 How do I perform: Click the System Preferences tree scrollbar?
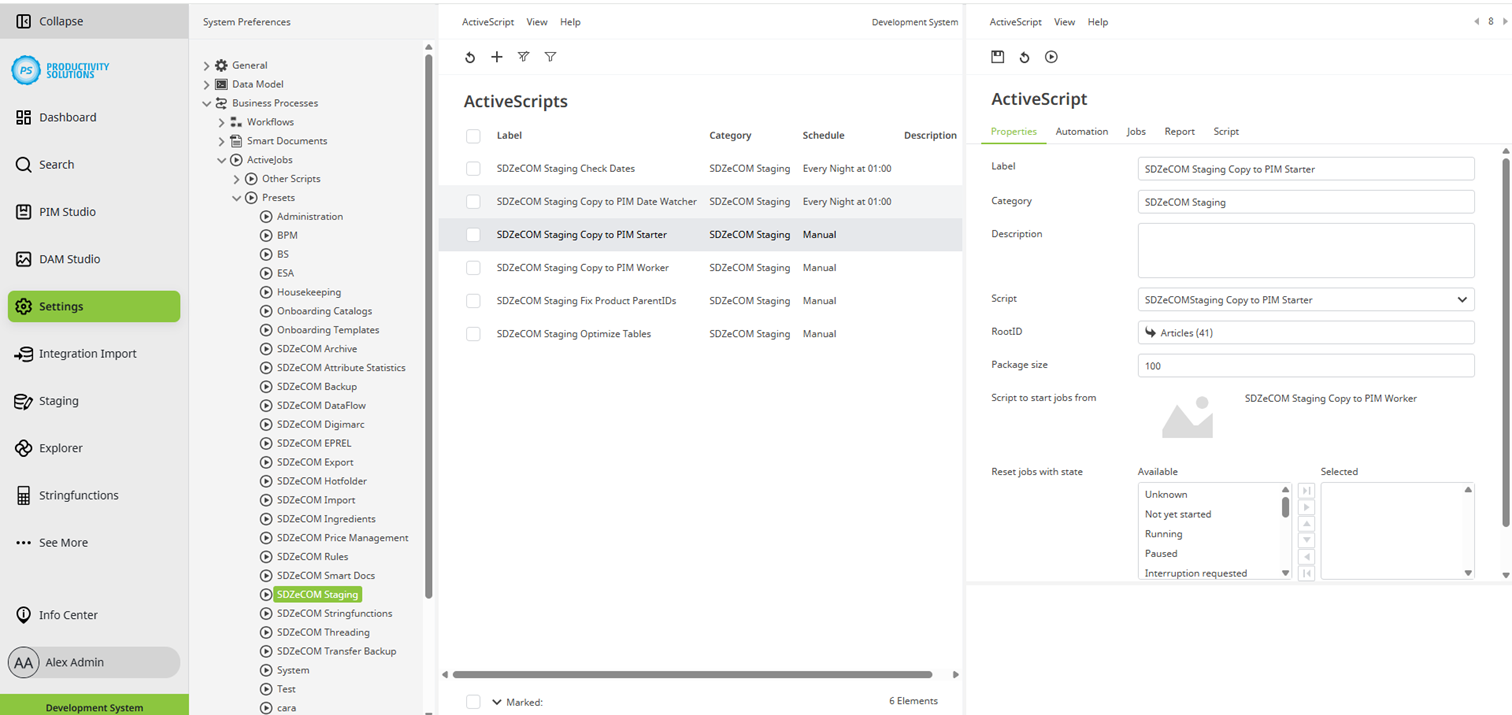point(429,325)
